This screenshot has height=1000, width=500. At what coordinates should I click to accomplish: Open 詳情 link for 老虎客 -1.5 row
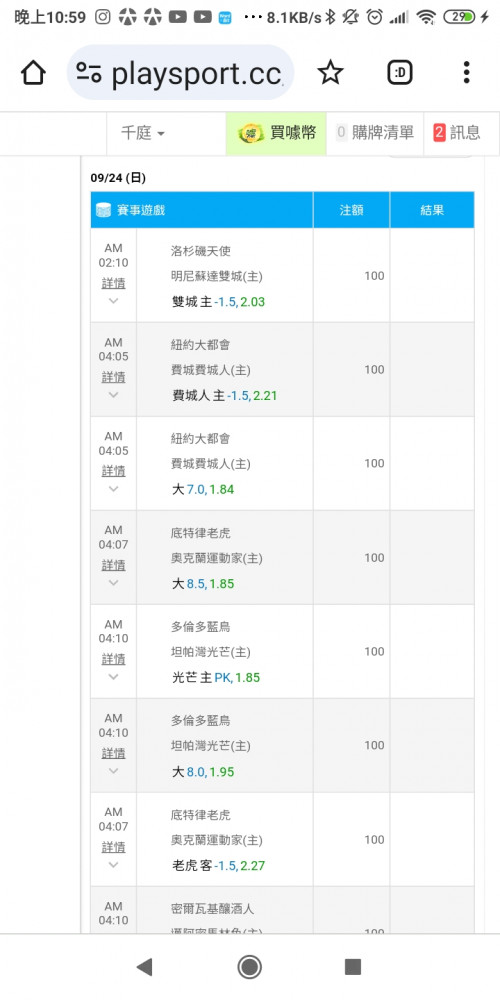(114, 847)
